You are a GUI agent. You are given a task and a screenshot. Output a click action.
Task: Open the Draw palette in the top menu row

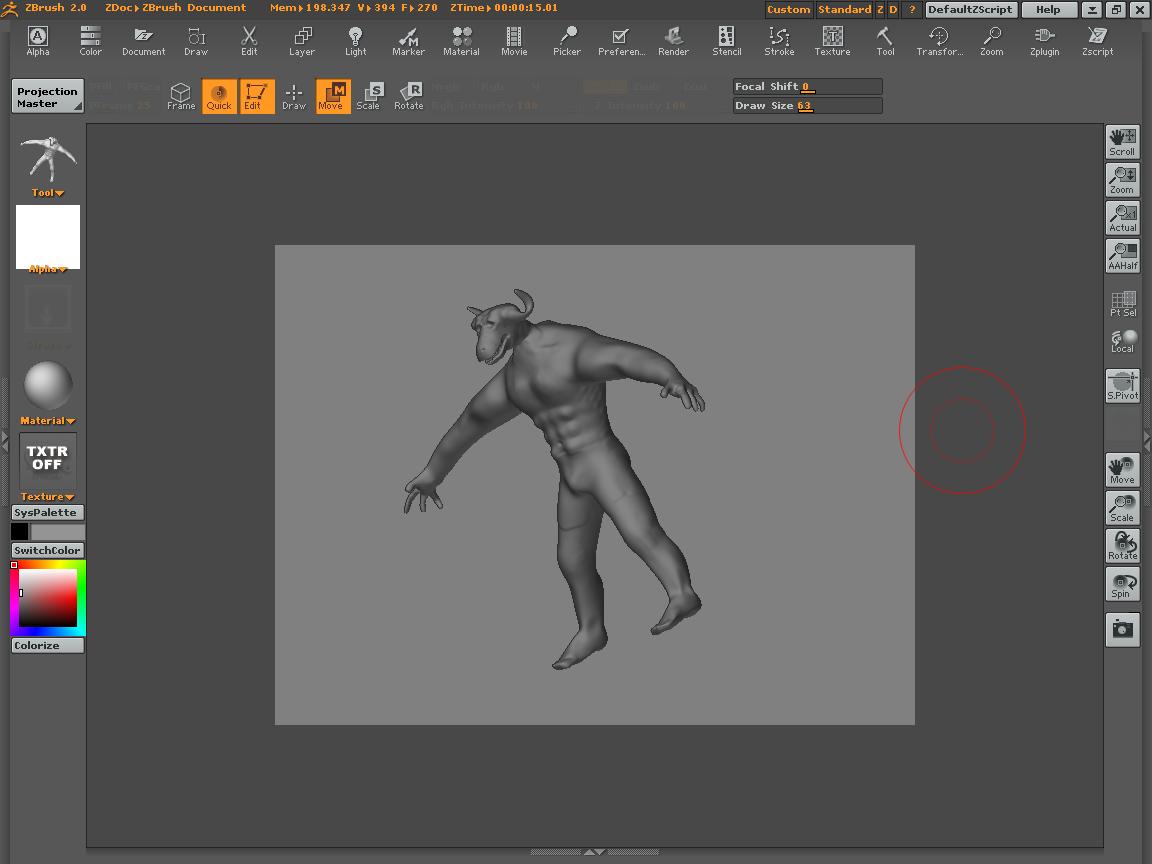tap(196, 41)
